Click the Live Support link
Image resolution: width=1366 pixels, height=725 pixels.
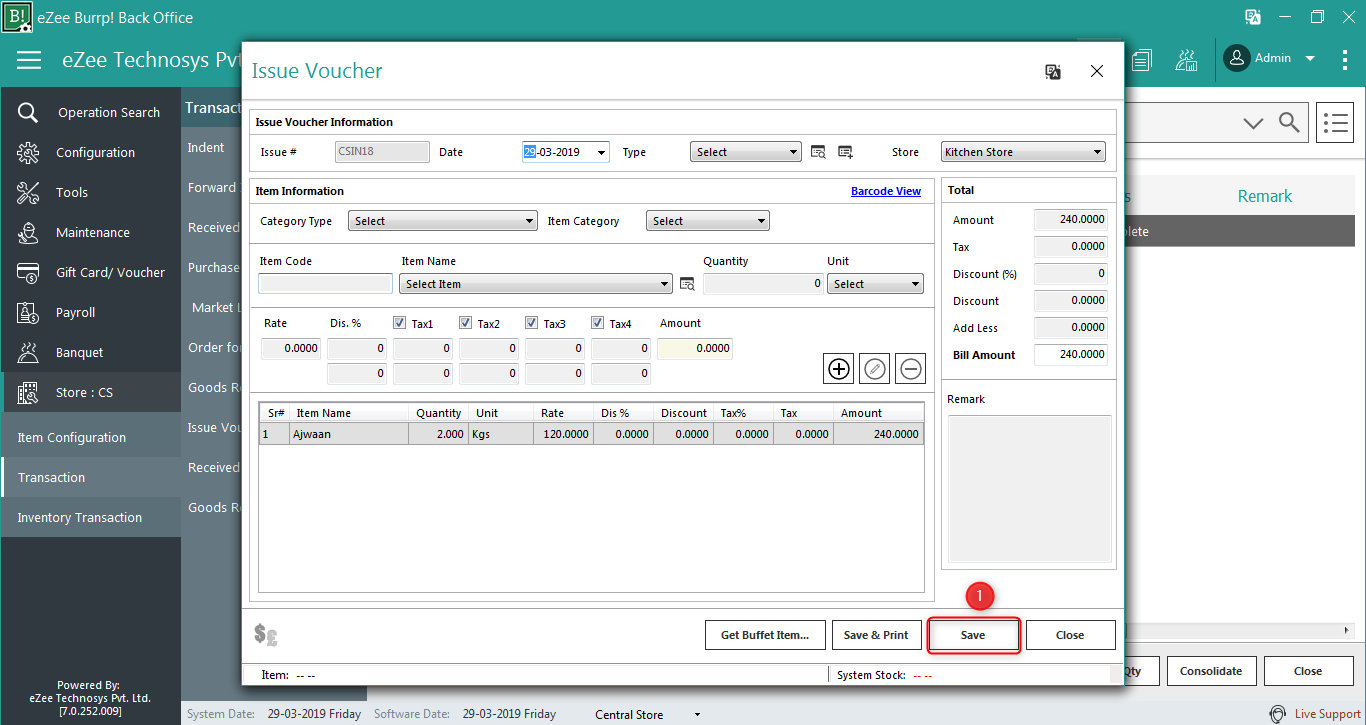coord(1328,714)
